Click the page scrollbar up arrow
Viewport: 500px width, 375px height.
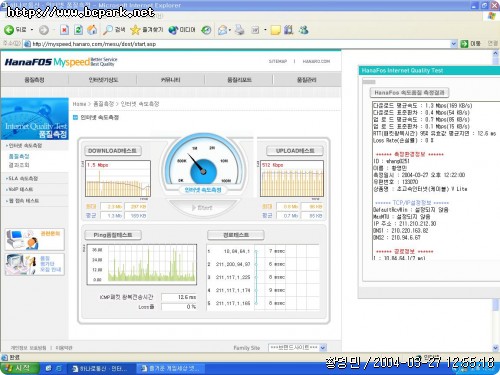pyautogui.click(x=496, y=53)
